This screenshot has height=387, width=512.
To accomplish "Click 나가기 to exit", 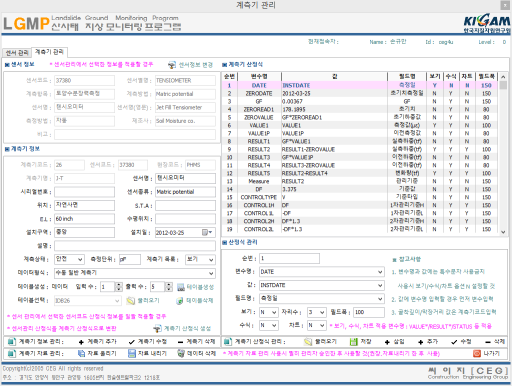I will [x=487, y=353].
